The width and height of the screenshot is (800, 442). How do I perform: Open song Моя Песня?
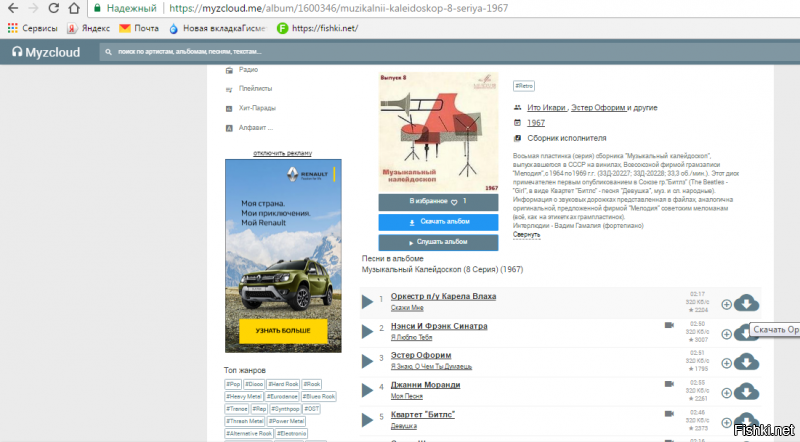coord(407,396)
